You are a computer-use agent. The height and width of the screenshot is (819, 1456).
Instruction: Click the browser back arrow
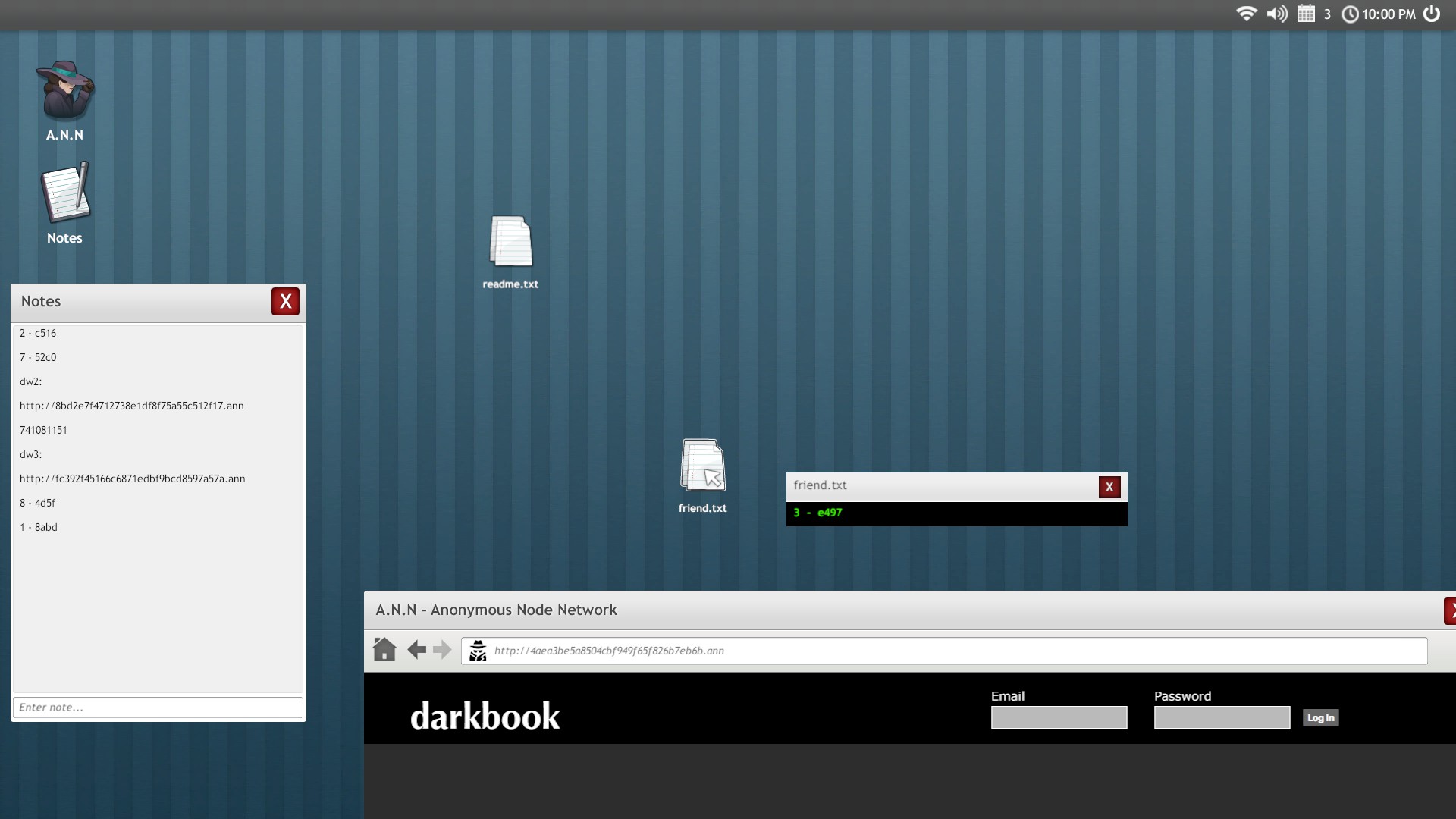coord(416,650)
